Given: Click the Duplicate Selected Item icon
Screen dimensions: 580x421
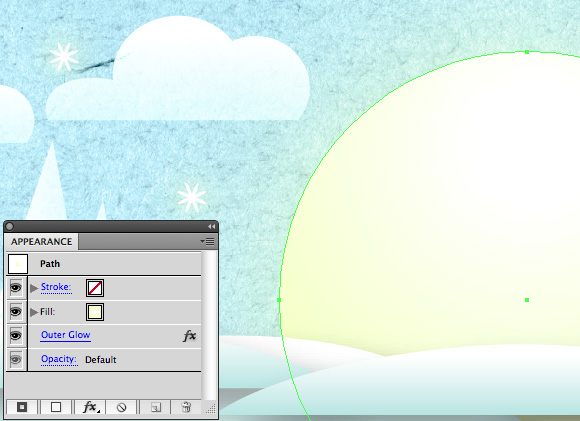Looking at the screenshot, I should tap(156, 407).
